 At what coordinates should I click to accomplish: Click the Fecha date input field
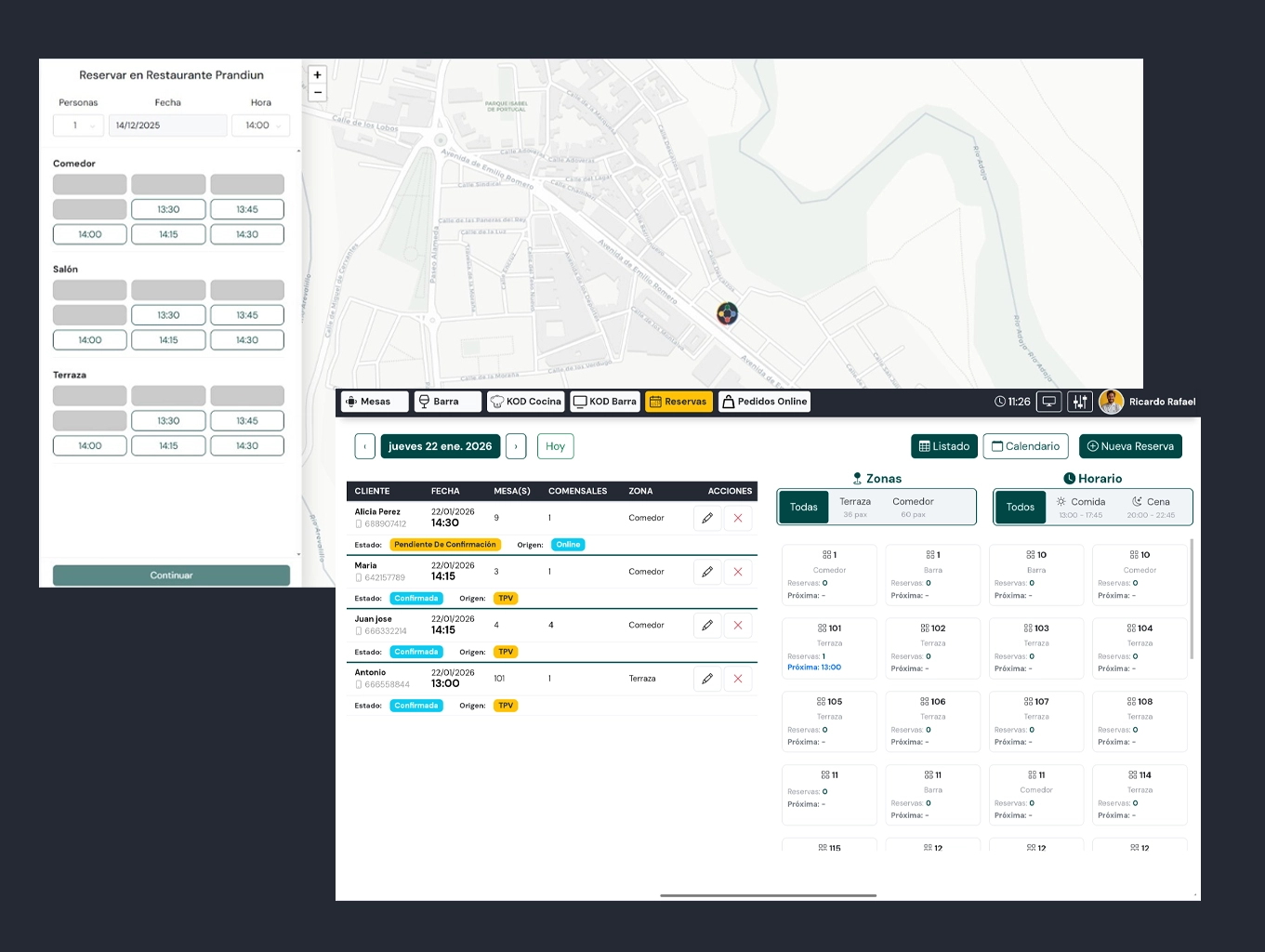[167, 126]
